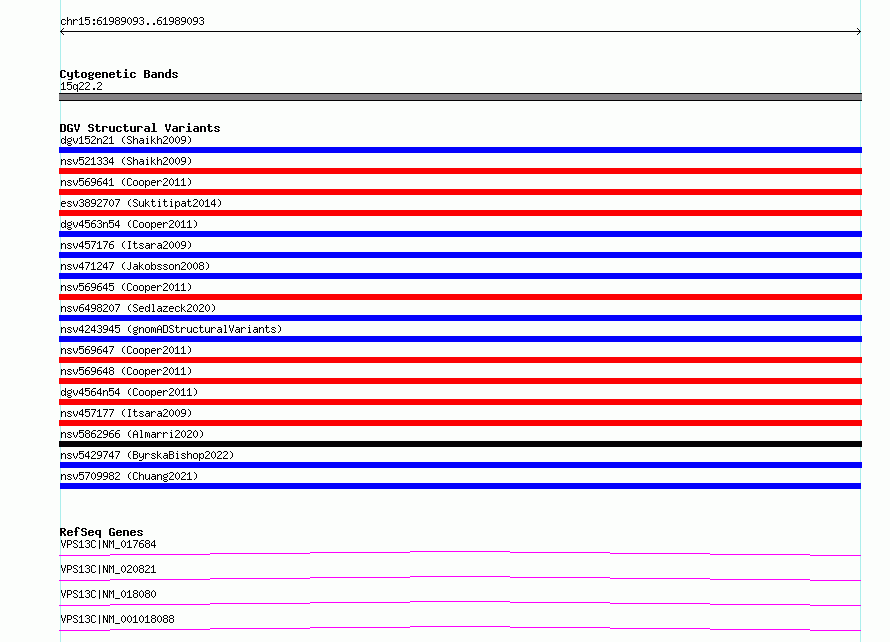Click the blue bar under nsv457176

460,255
